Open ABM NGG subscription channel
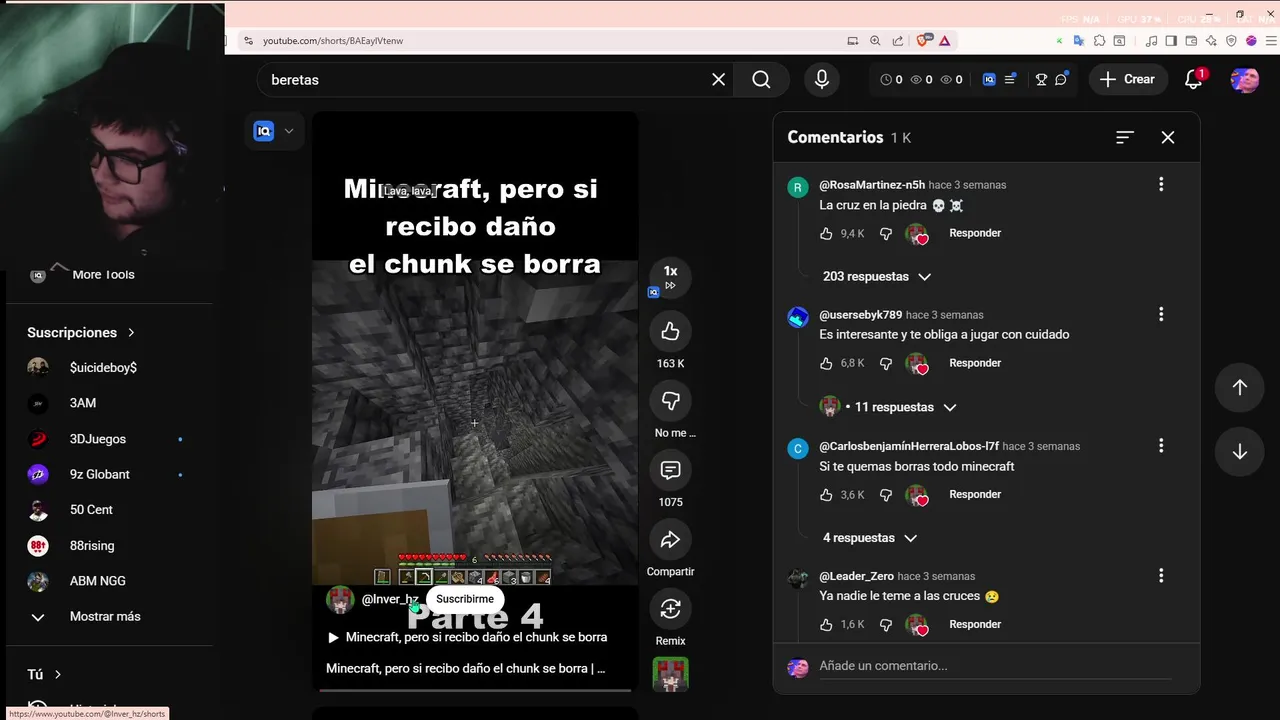Image resolution: width=1280 pixels, height=720 pixels. 97,581
